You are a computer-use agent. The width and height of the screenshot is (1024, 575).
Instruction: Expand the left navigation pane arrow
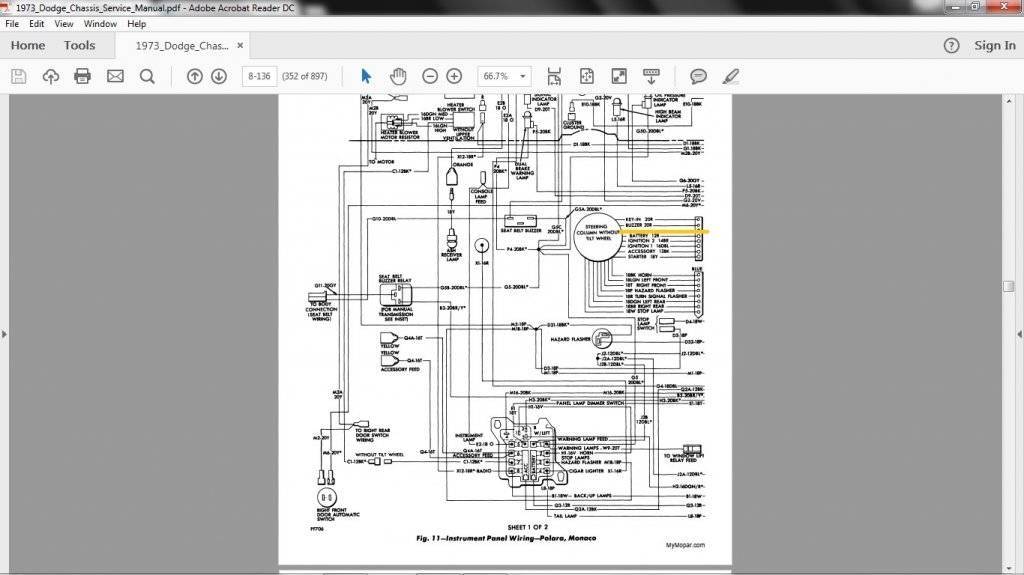6,333
